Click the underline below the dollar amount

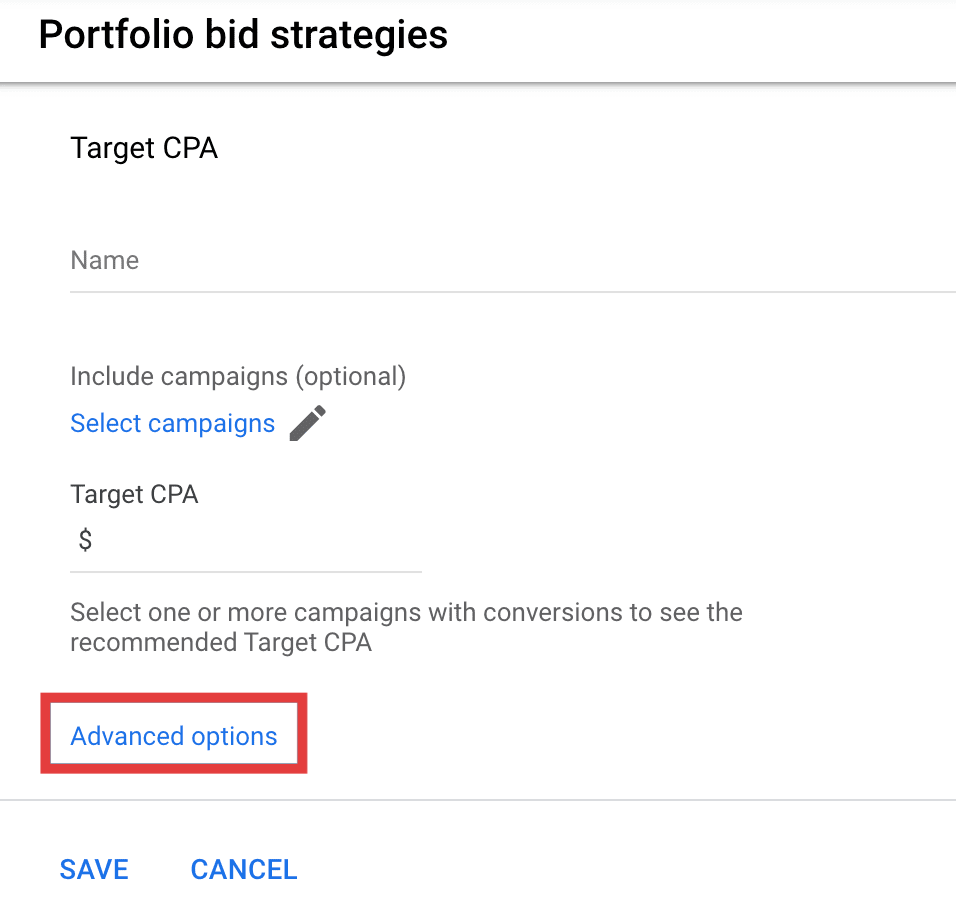click(x=246, y=572)
